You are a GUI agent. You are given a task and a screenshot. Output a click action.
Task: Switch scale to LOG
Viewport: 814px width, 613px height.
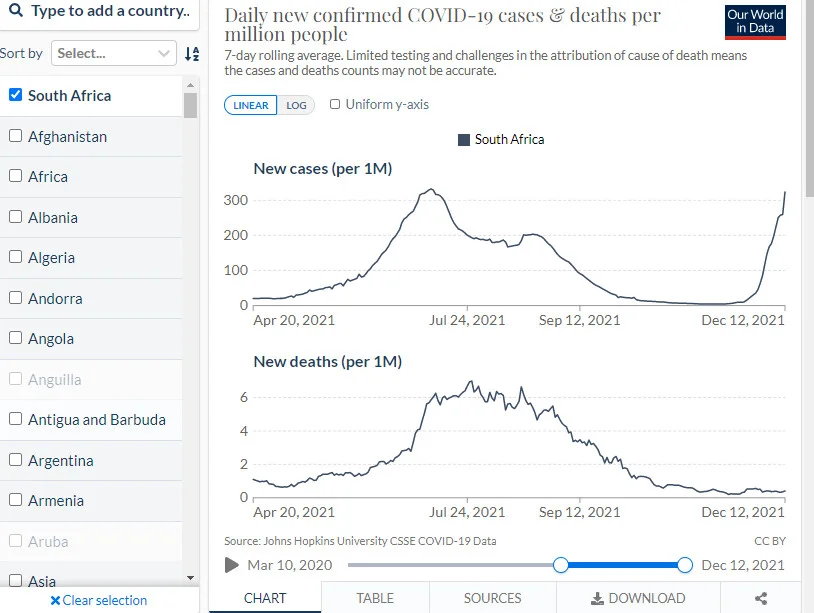[x=296, y=105]
